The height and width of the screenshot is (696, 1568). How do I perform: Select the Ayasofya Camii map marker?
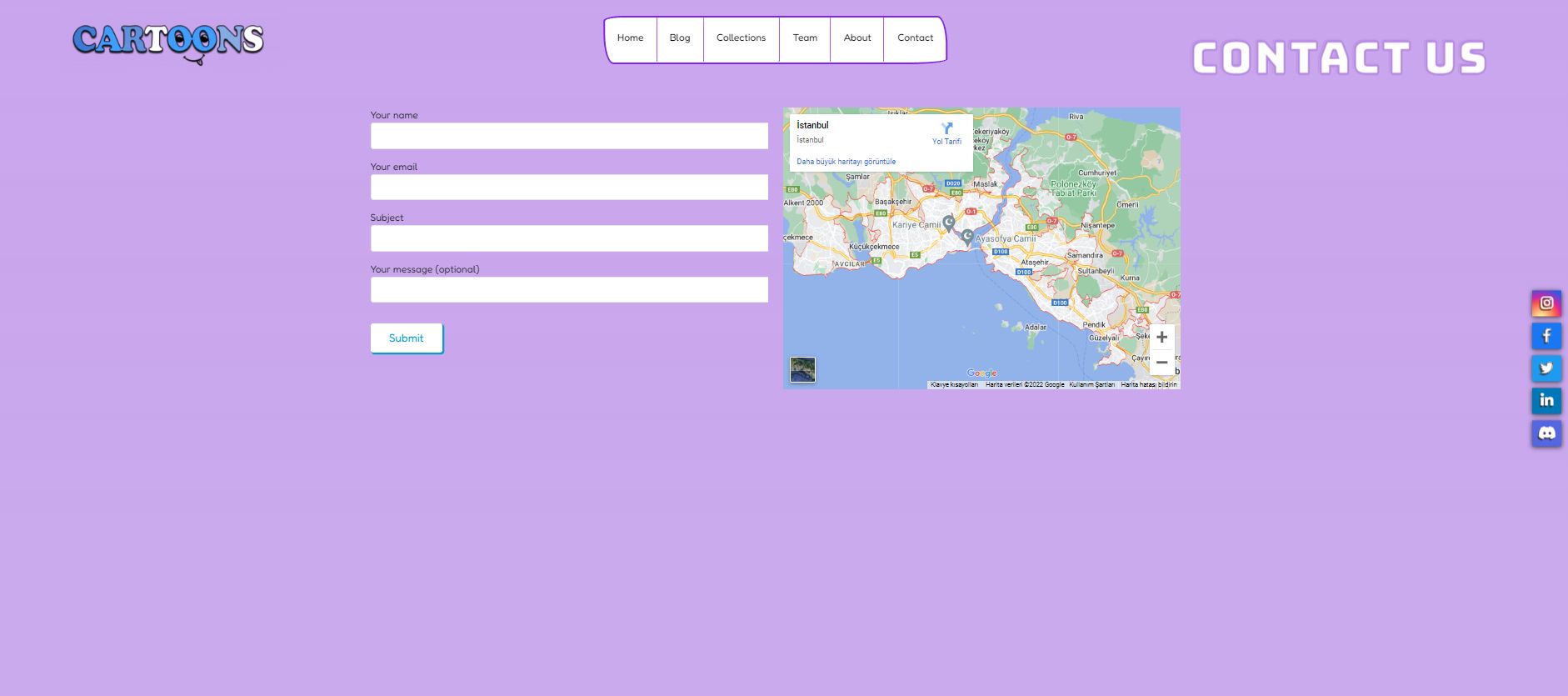click(966, 238)
